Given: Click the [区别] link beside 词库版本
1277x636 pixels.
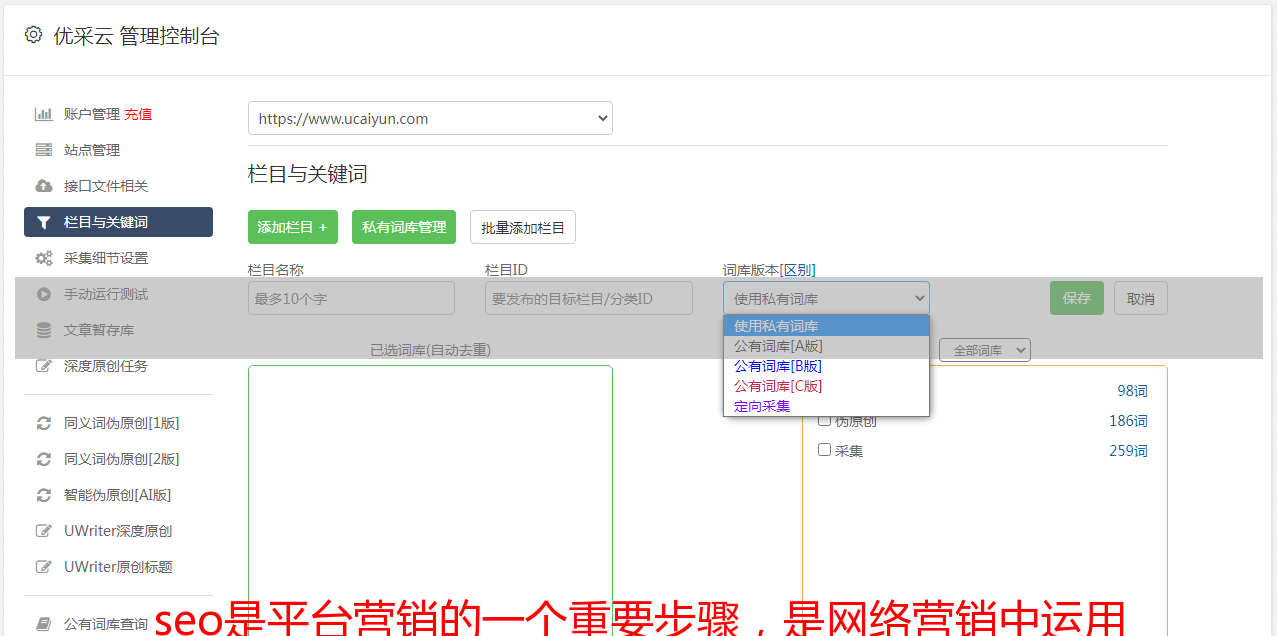Looking at the screenshot, I should [x=797, y=270].
